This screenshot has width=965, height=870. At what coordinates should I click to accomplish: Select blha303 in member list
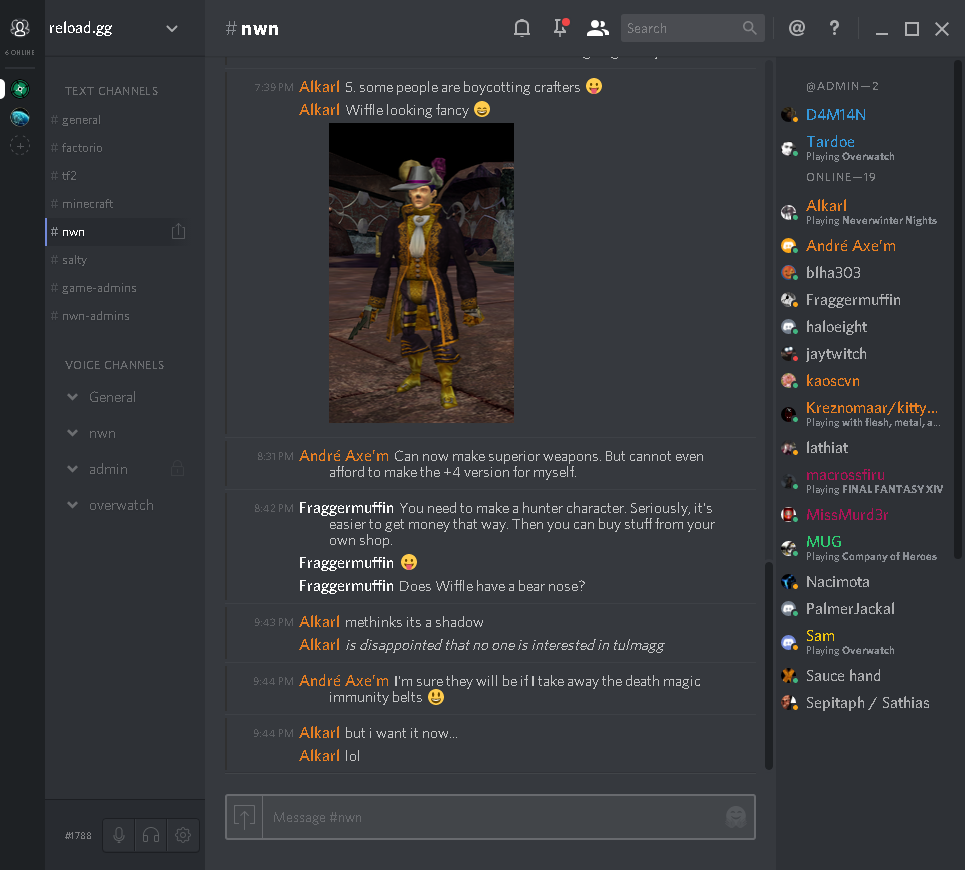(865, 273)
